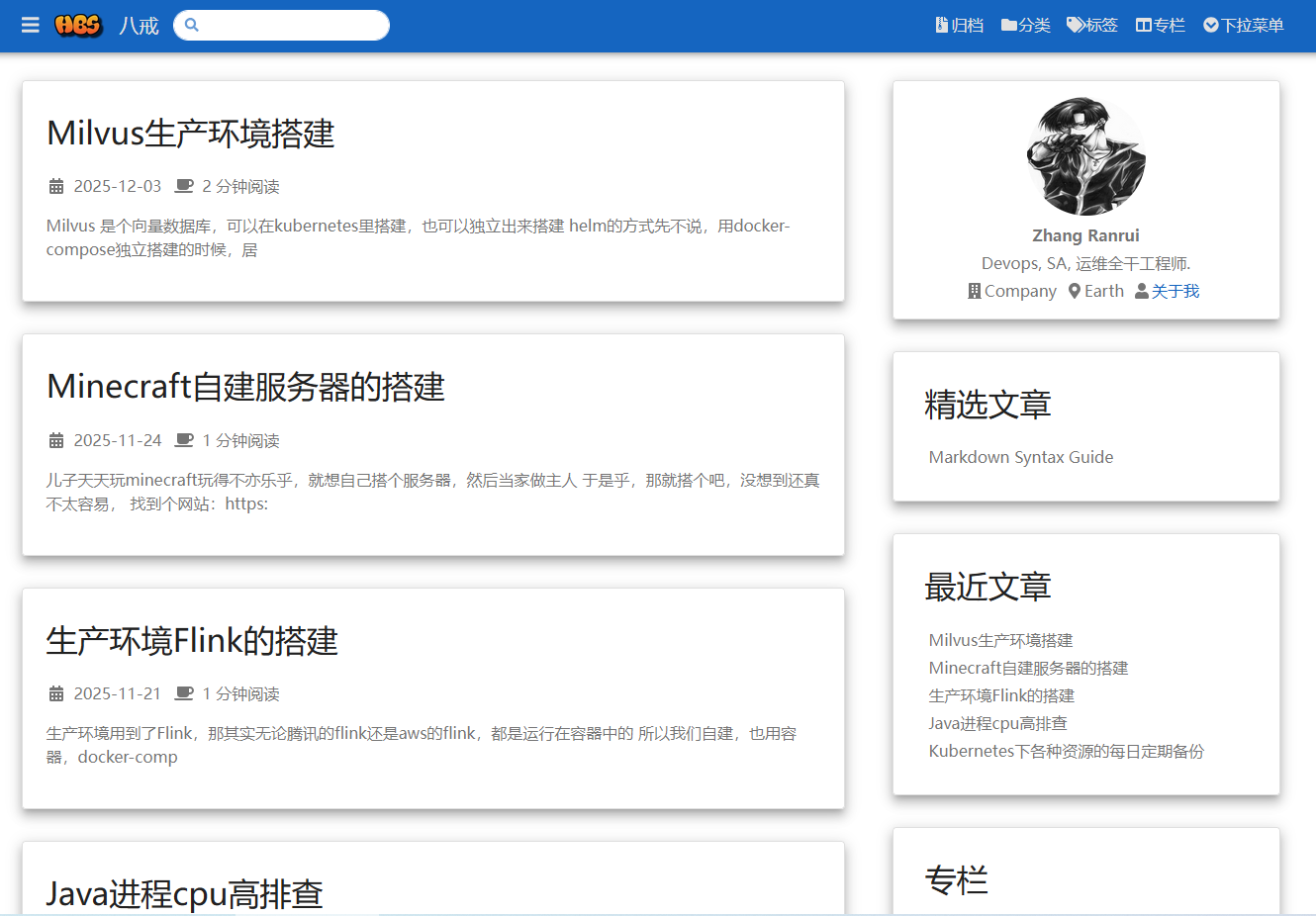Open the hamburger menu icon
The width and height of the screenshot is (1316, 916).
pos(30,25)
